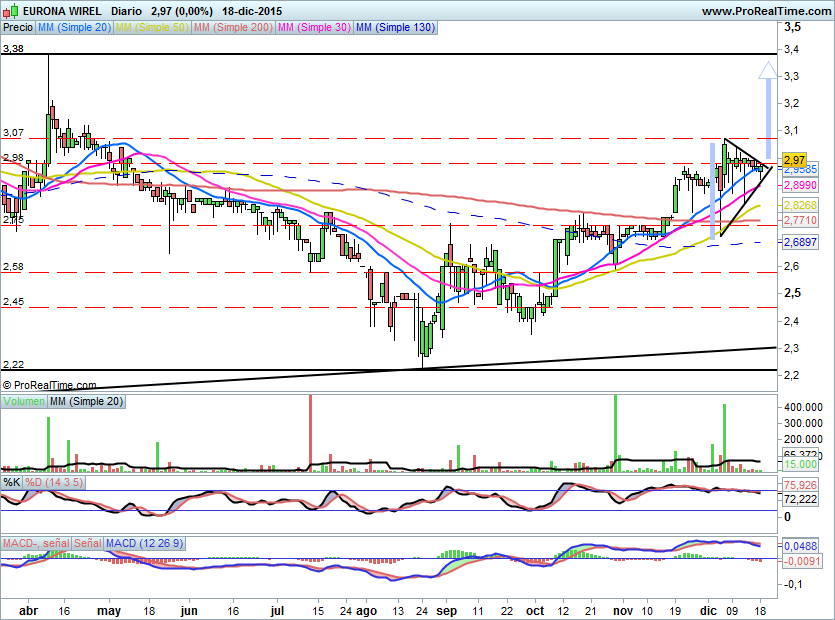Click the yellow 2,8268 moving average tag
Screen dimensions: 835x620
click(800, 205)
